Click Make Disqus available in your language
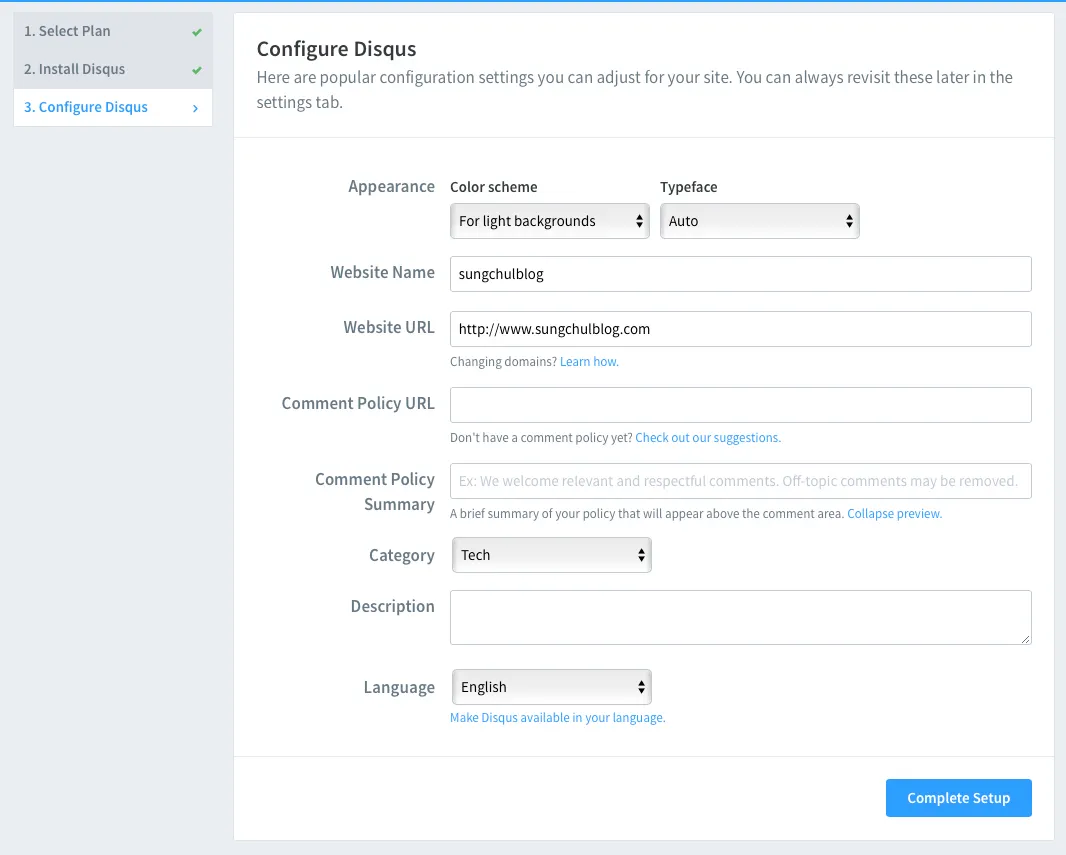 (557, 718)
